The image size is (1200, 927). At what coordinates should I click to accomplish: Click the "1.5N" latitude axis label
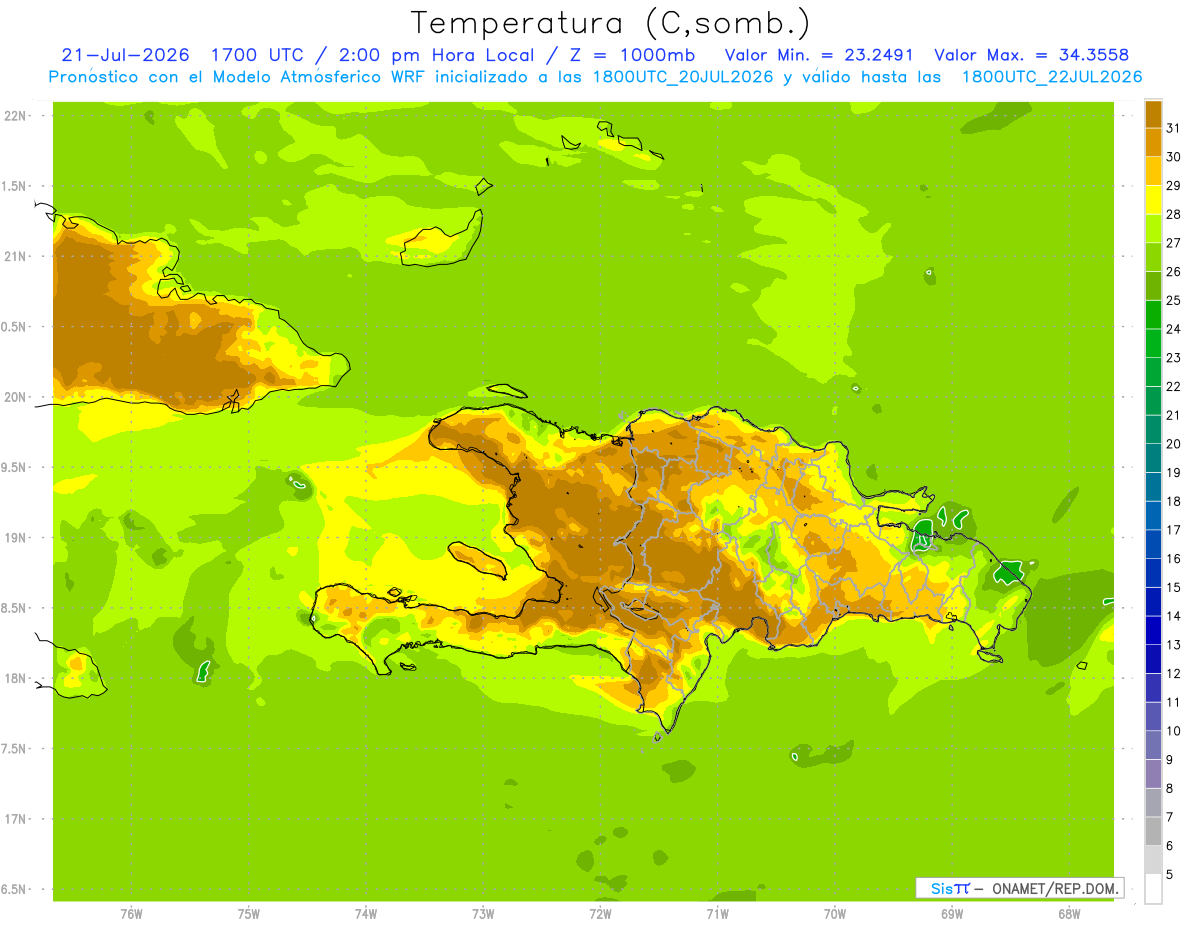point(15,186)
